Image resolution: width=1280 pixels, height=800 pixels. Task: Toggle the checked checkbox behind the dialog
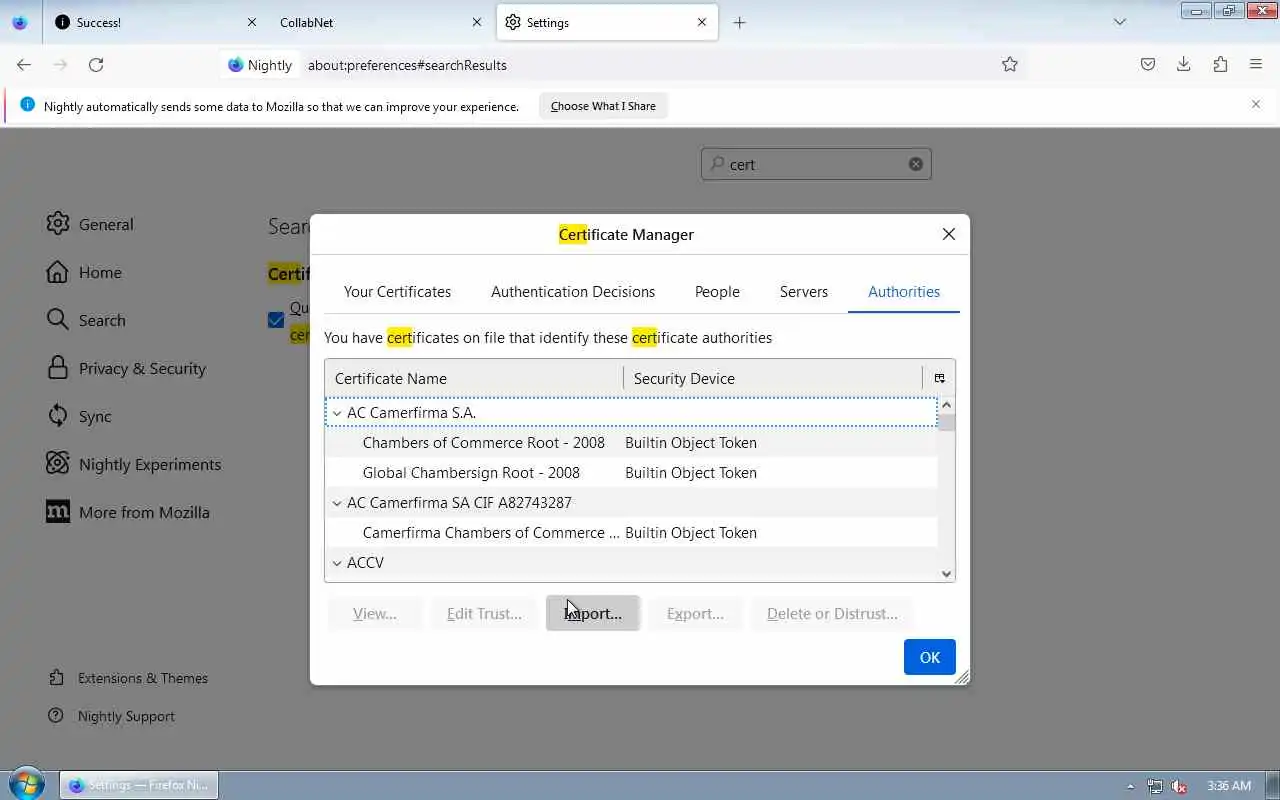click(276, 320)
